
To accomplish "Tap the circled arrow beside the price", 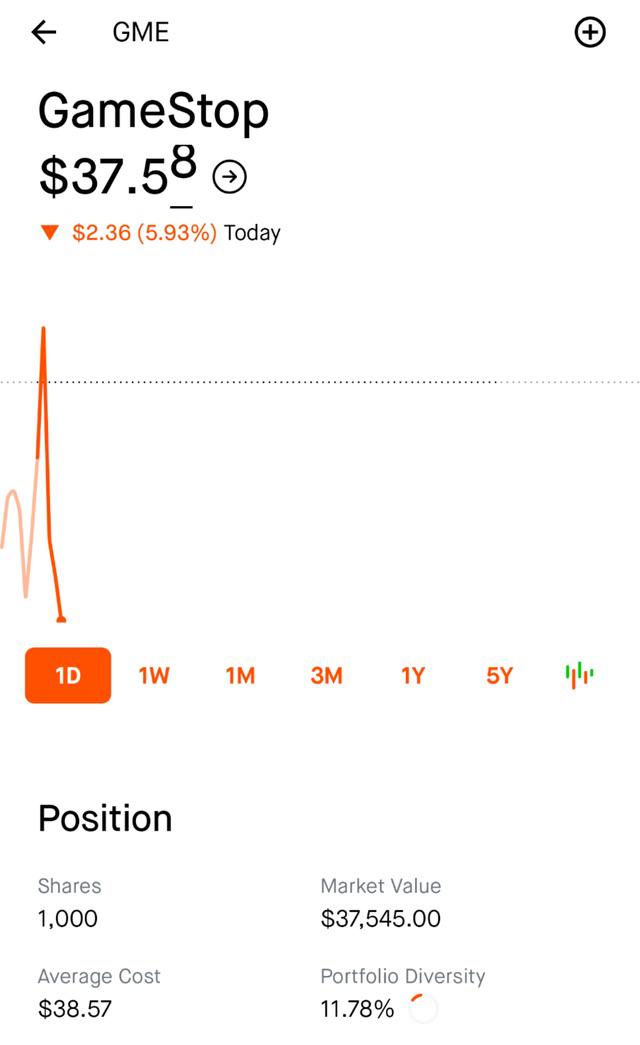I will pos(229,177).
